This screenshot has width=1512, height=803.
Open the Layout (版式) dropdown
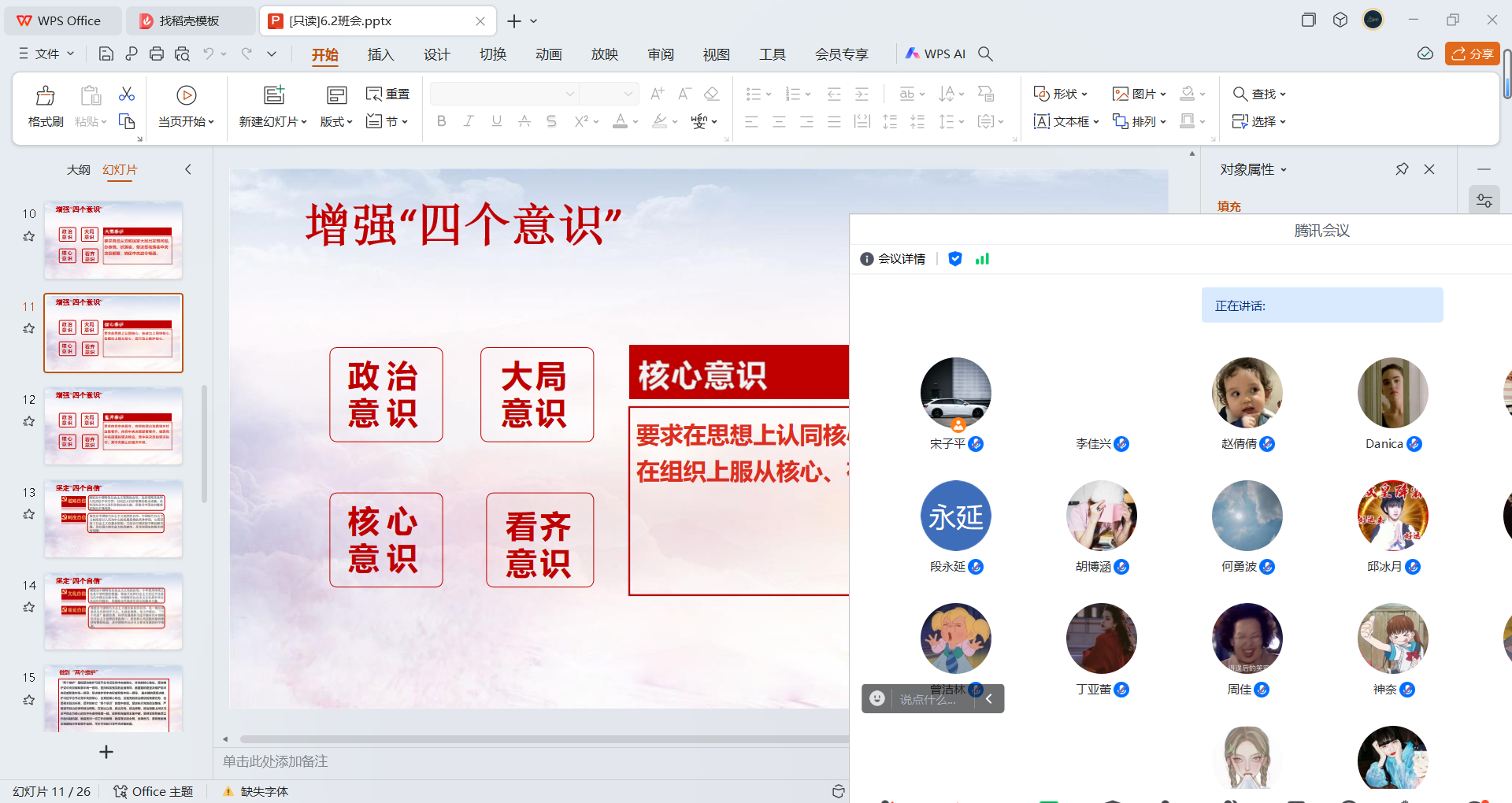pos(336,121)
